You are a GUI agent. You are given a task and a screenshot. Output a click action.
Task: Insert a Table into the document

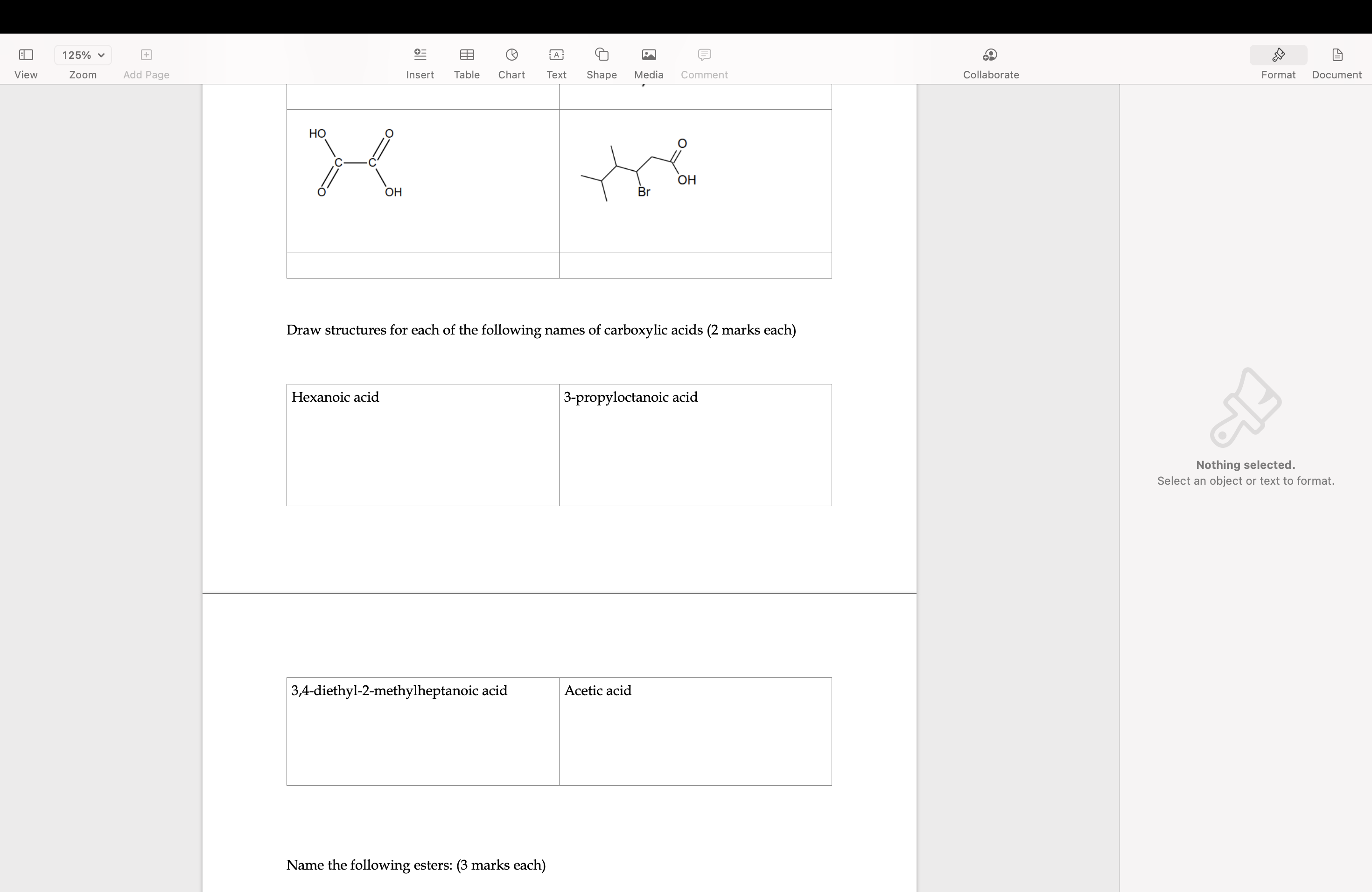coord(466,62)
